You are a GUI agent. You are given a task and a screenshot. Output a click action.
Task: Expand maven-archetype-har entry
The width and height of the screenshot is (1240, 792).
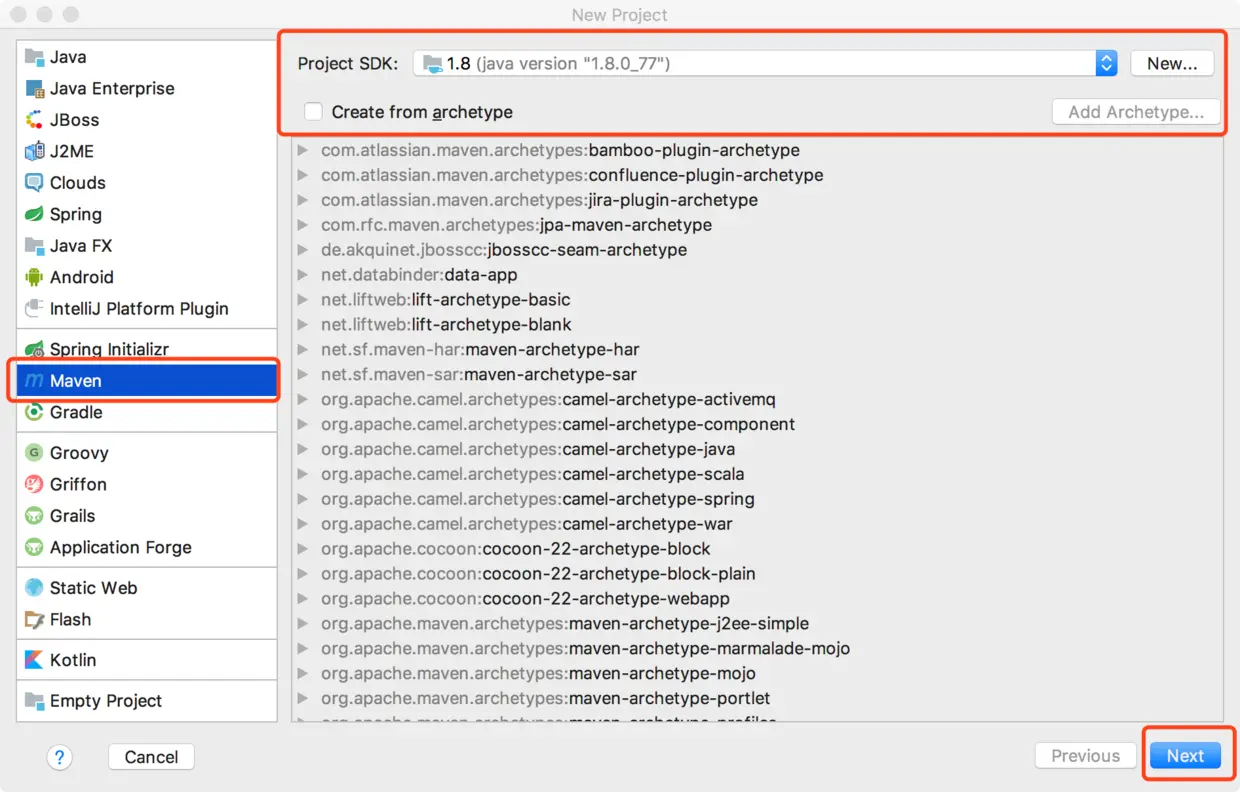click(303, 349)
